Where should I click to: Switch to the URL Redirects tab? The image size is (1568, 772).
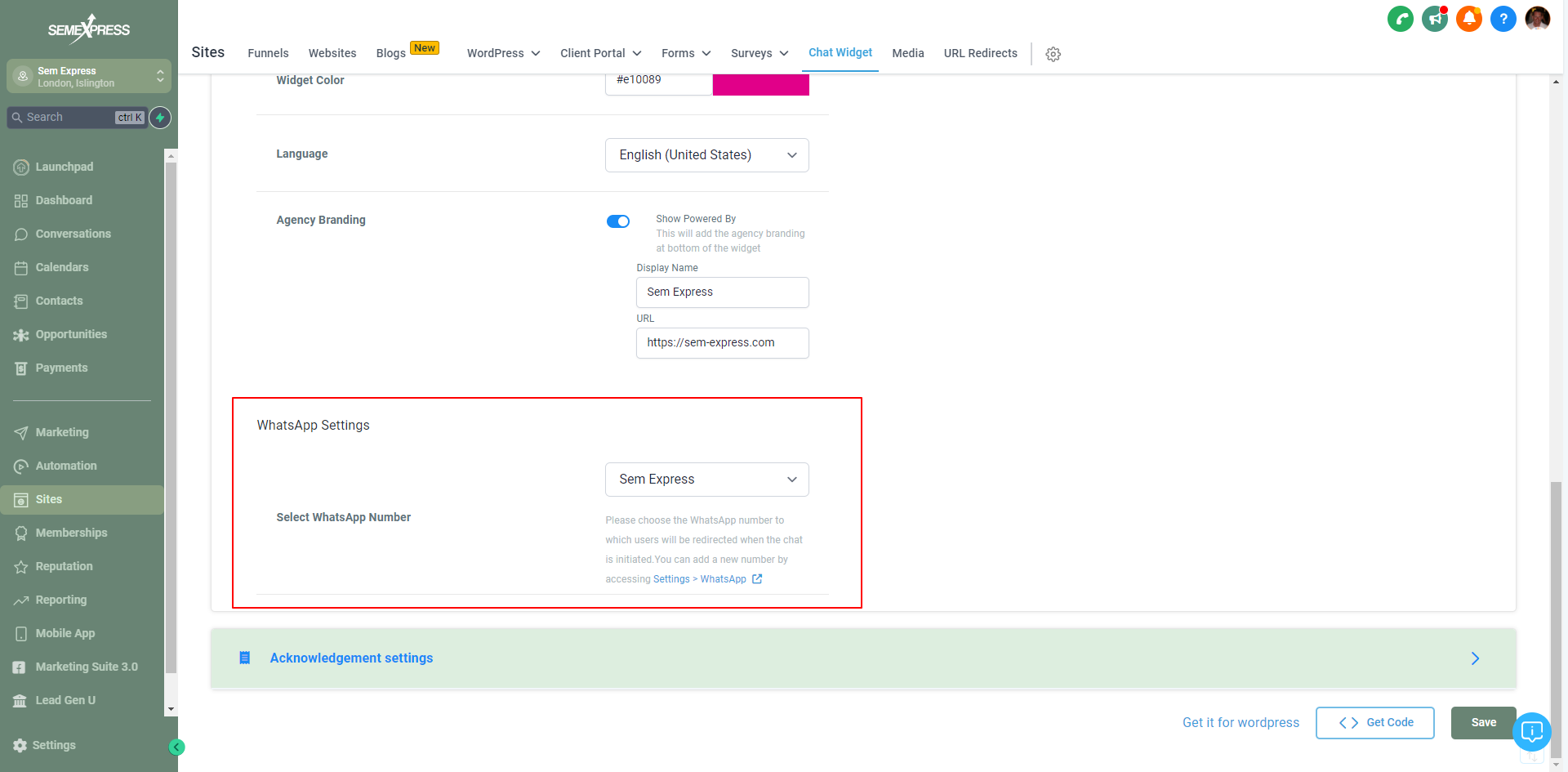coord(981,53)
